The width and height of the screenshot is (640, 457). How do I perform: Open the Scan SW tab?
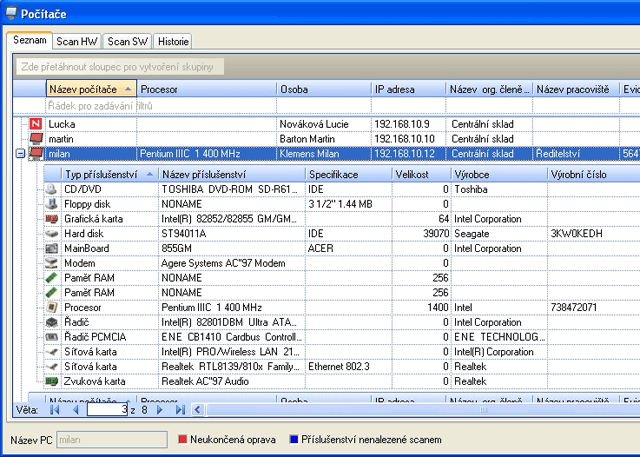[x=127, y=42]
